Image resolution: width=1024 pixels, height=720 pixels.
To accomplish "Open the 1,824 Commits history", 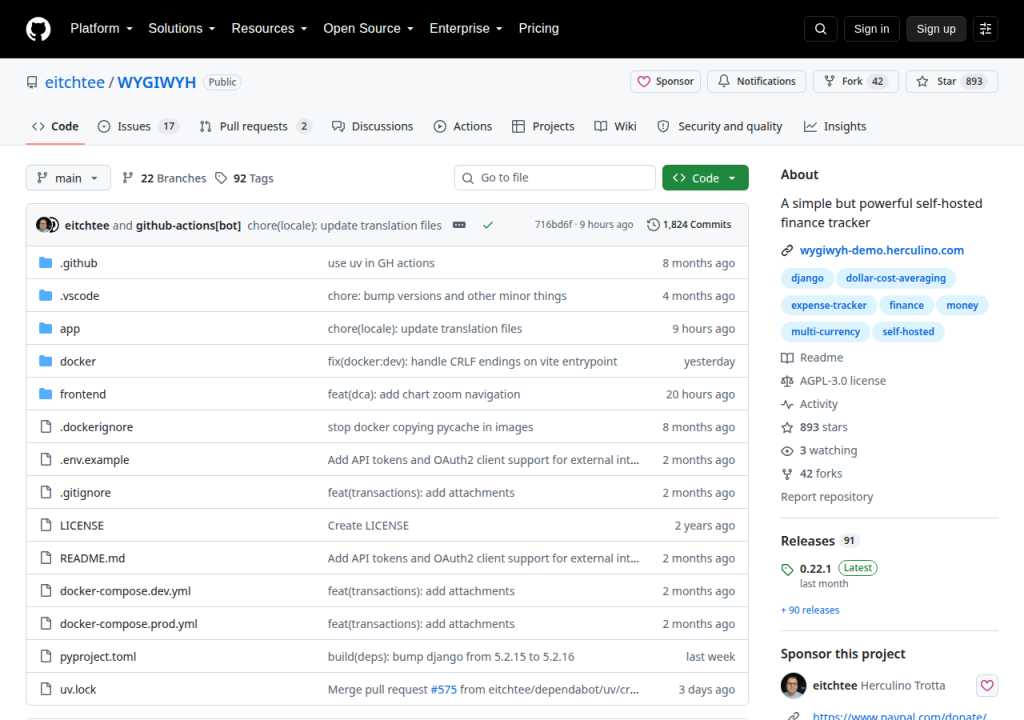I will pos(689,225).
